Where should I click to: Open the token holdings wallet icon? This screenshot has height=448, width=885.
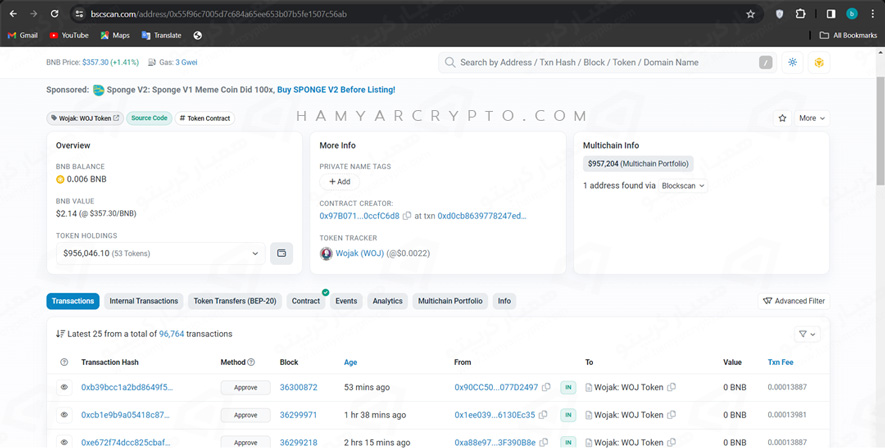coord(282,253)
